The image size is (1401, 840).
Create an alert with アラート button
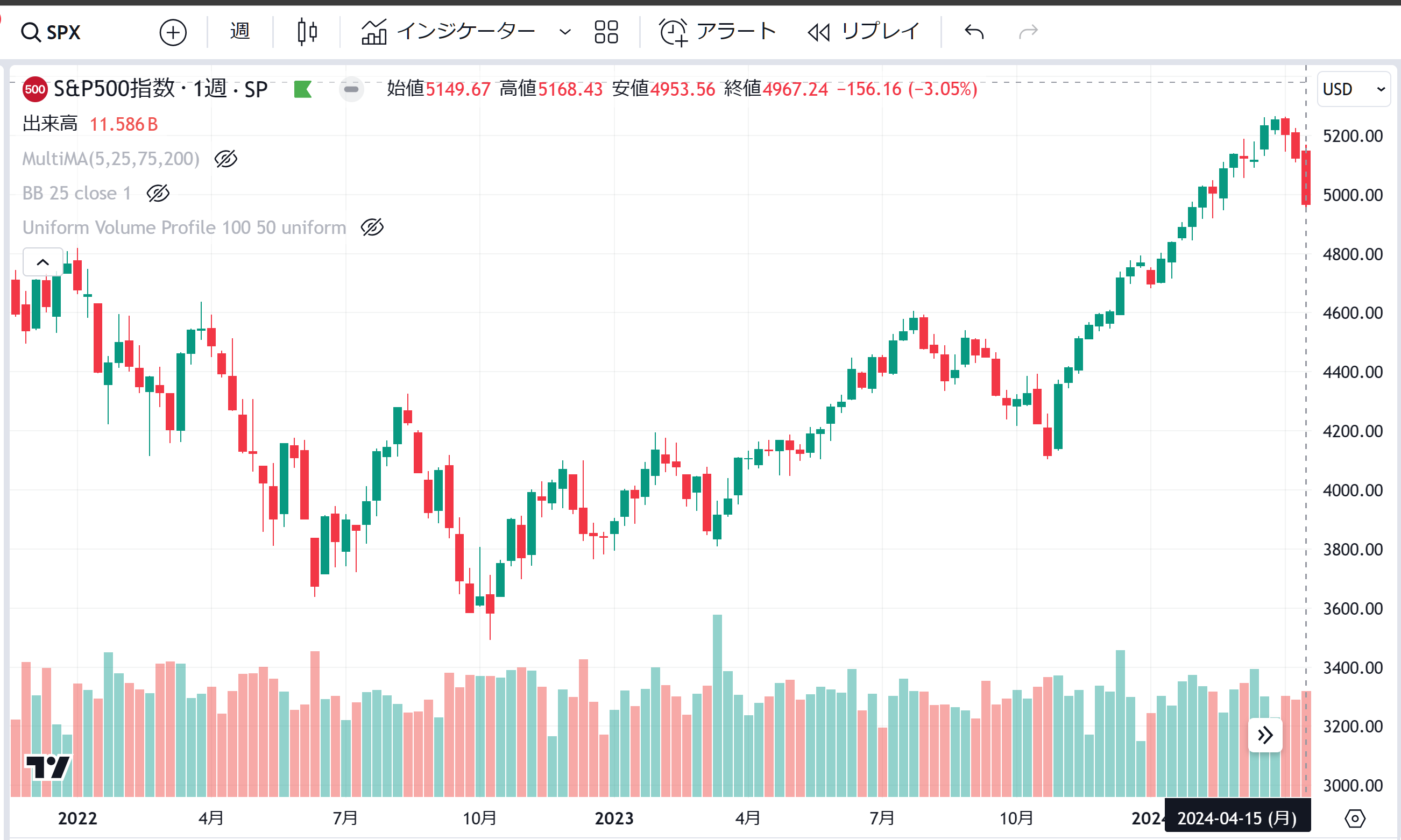(x=718, y=32)
